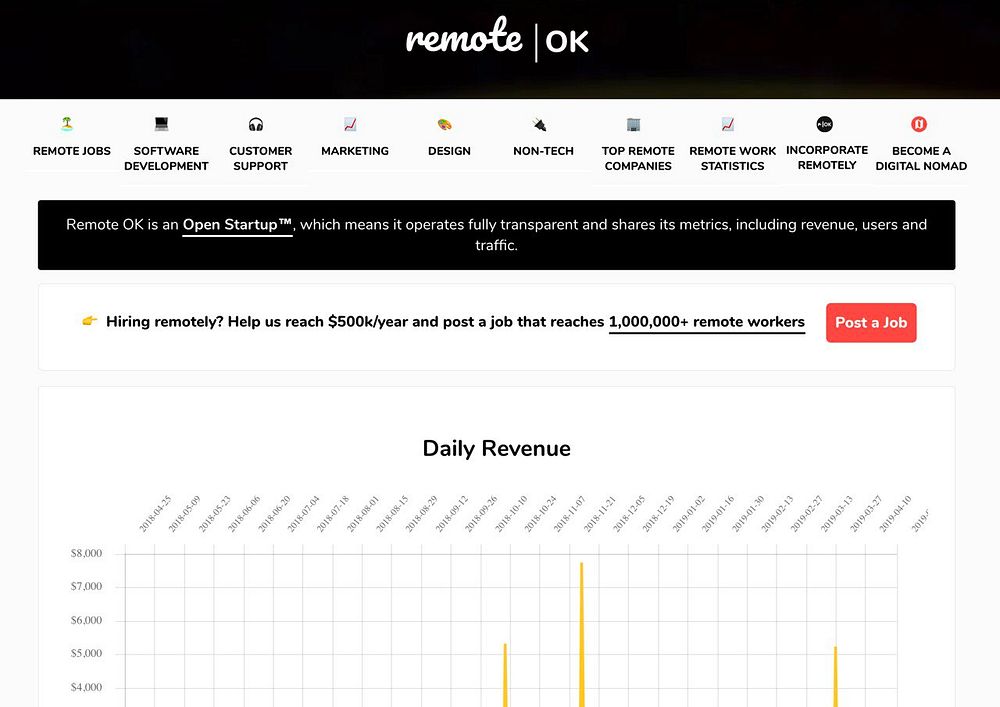The width and height of the screenshot is (1000, 707).
Task: Click the chart icon above Marketing
Action: 350,124
